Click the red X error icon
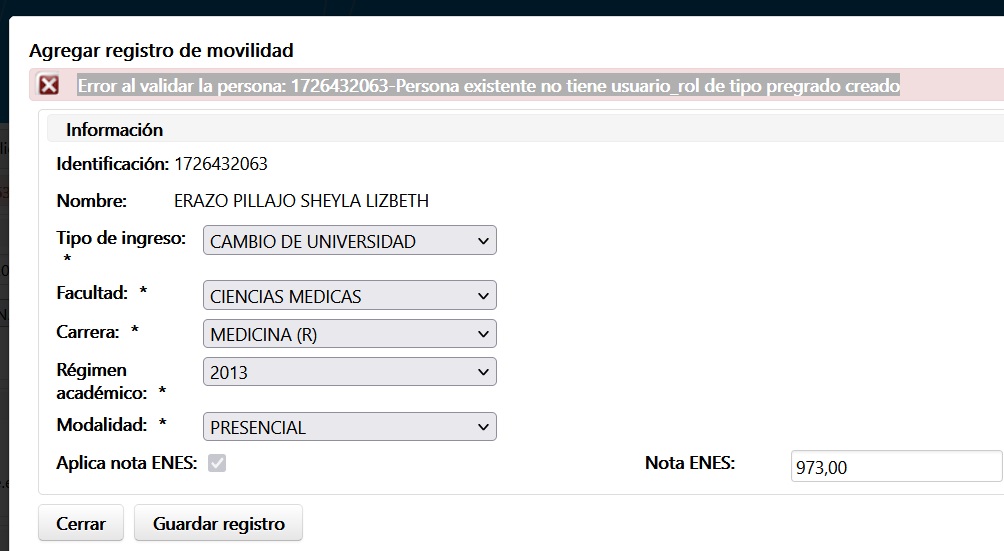 (49, 84)
